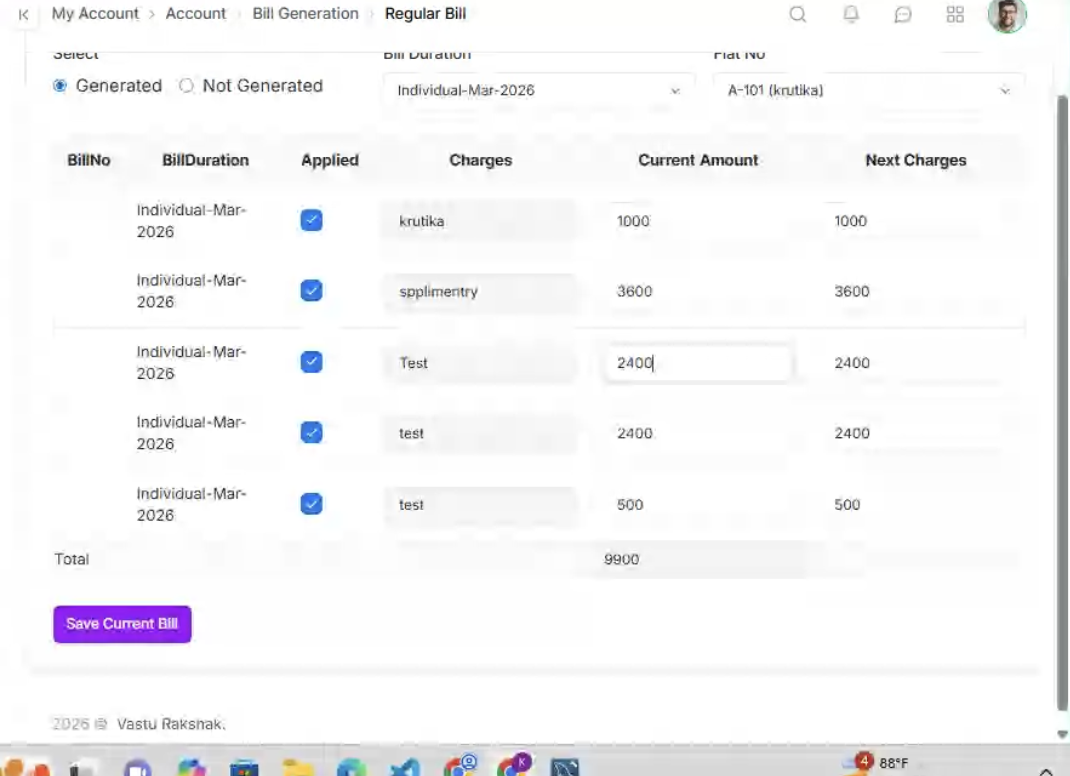
Task: Uncheck Applied for the lowercase test 2400 charge
Action: [x=311, y=433]
